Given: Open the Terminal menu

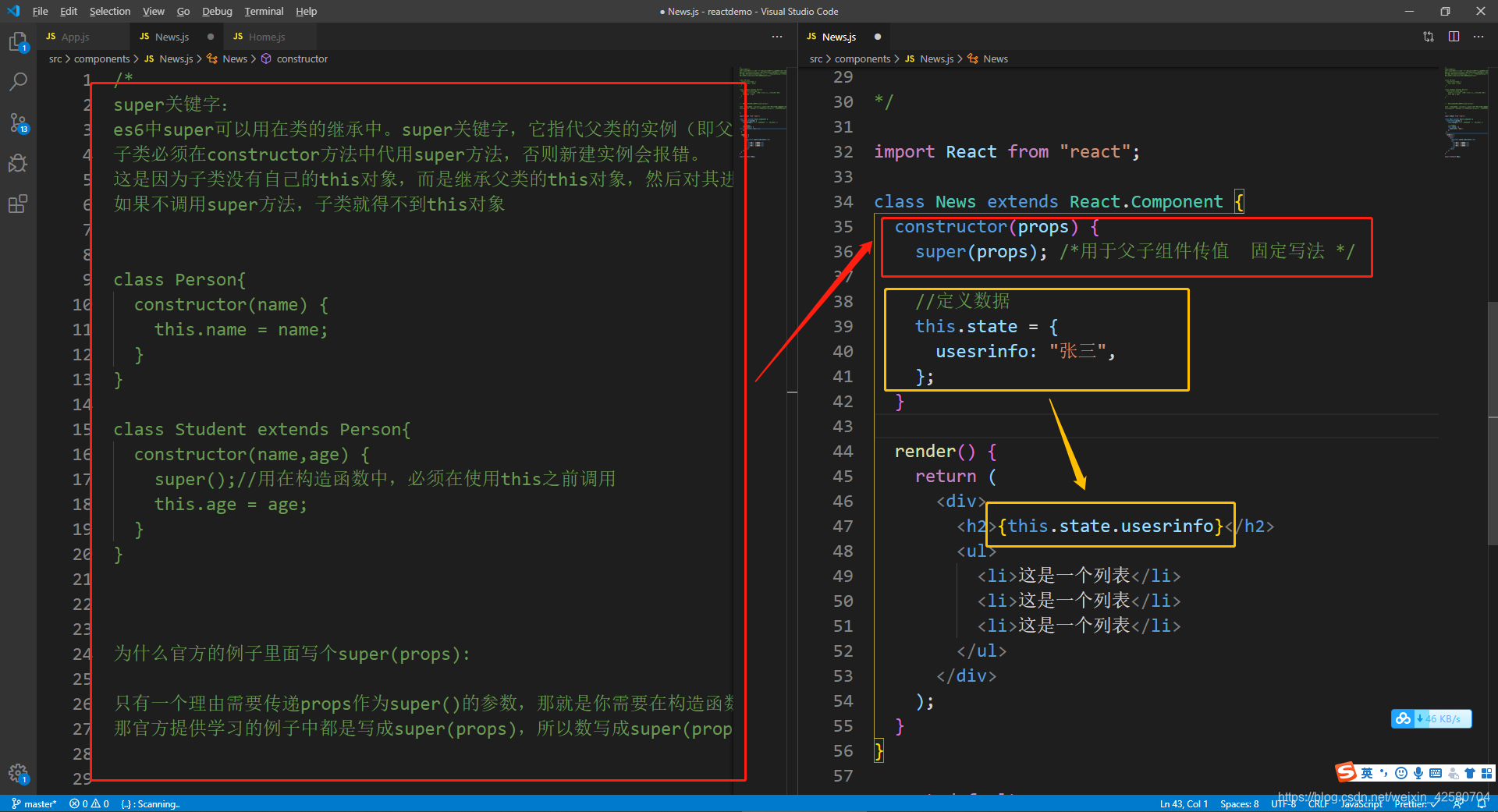Looking at the screenshot, I should [264, 11].
